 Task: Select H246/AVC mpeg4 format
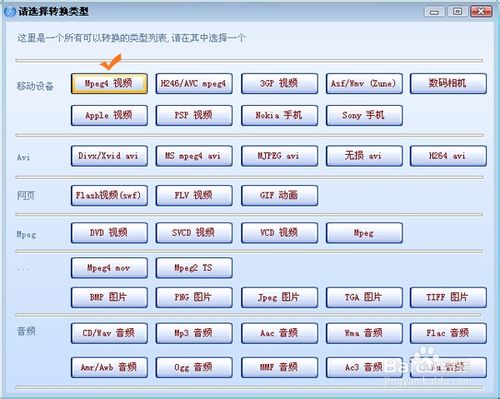click(x=194, y=83)
